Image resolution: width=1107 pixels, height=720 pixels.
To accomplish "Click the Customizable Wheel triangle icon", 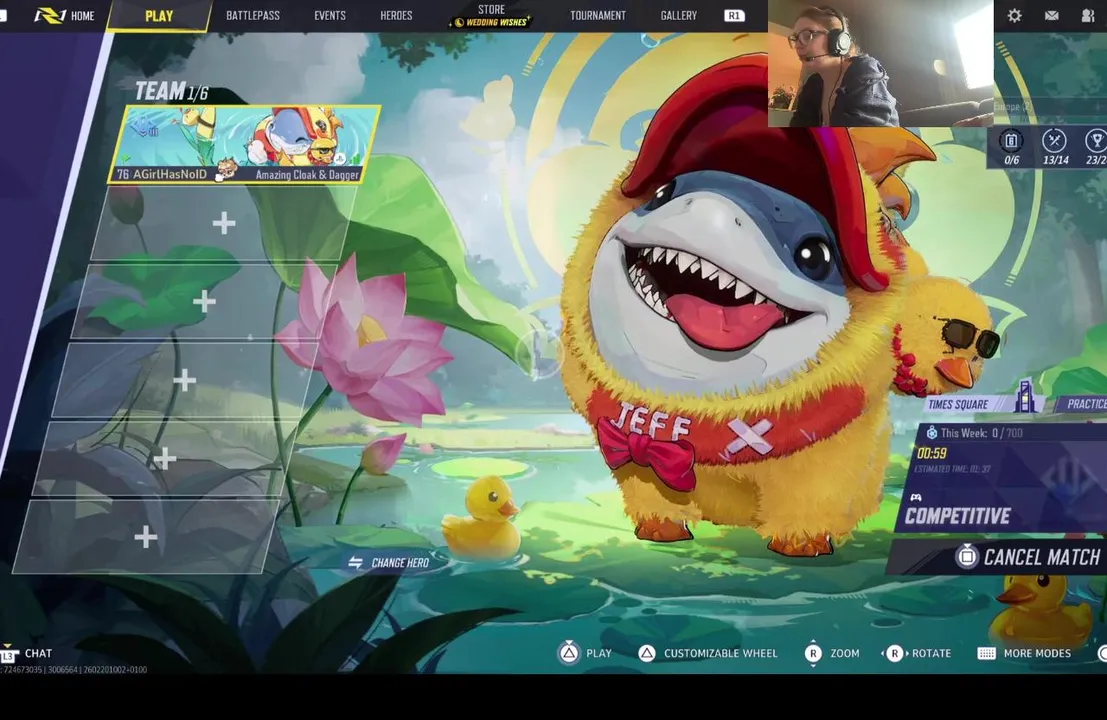I will (647, 654).
